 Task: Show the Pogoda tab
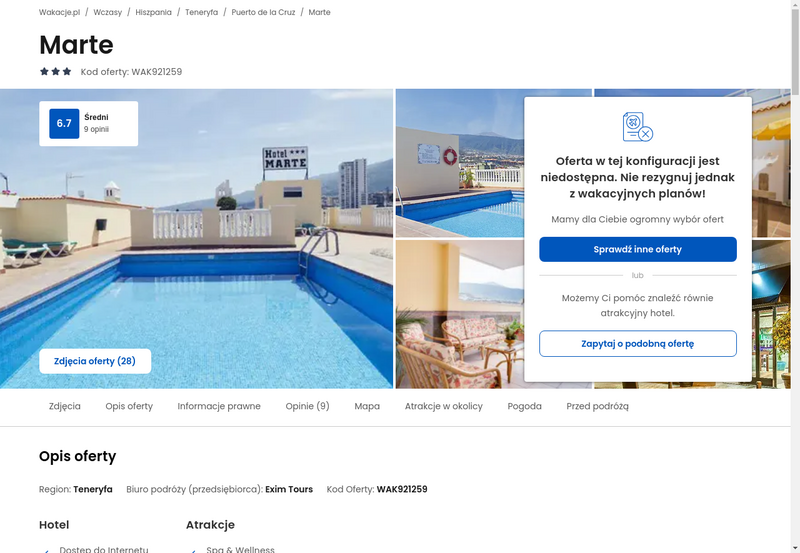(524, 406)
